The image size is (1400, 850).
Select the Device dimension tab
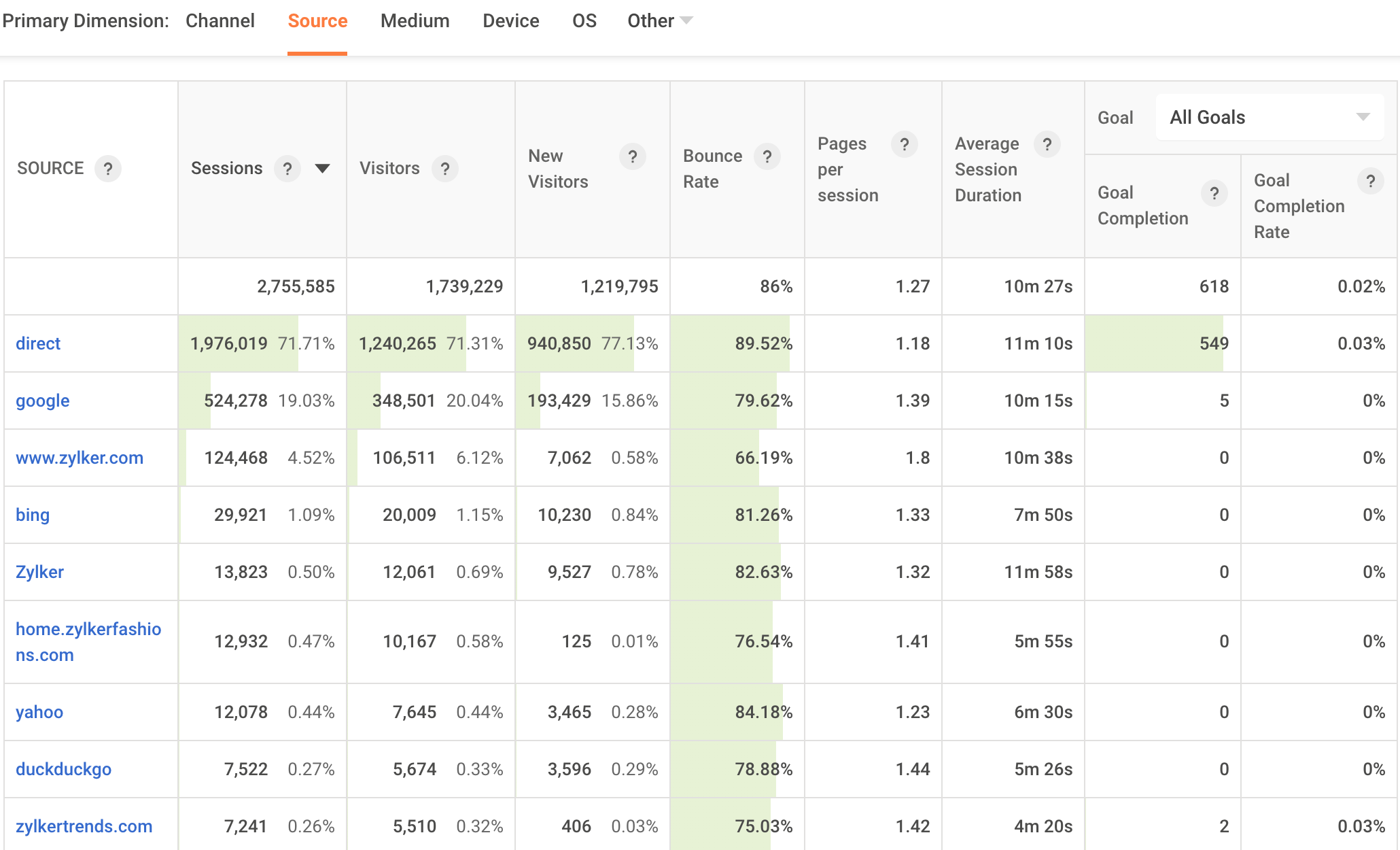pos(510,21)
